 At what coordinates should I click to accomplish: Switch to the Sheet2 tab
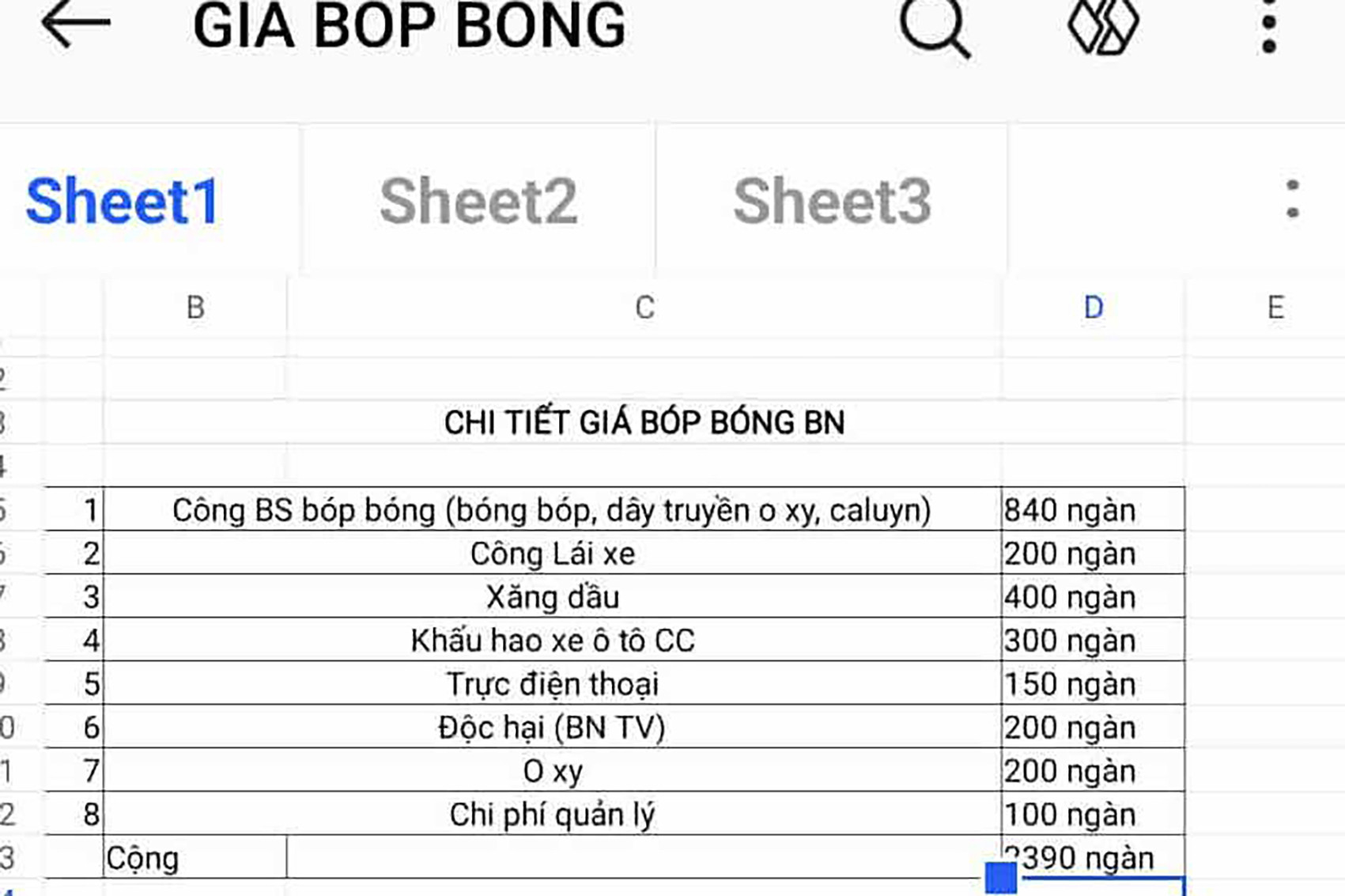(x=478, y=202)
